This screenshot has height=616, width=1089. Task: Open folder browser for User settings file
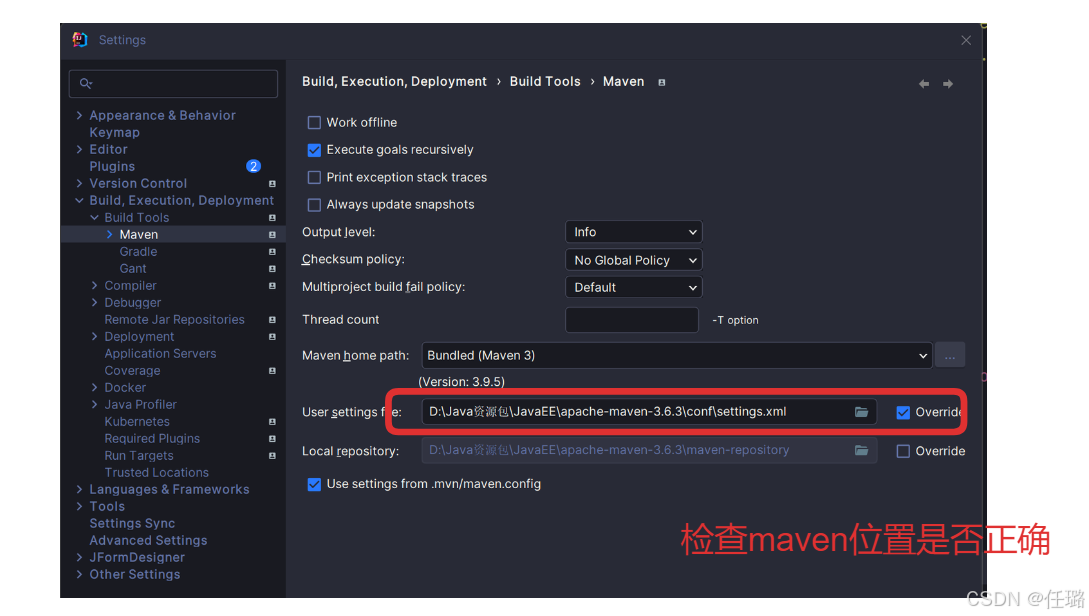861,412
